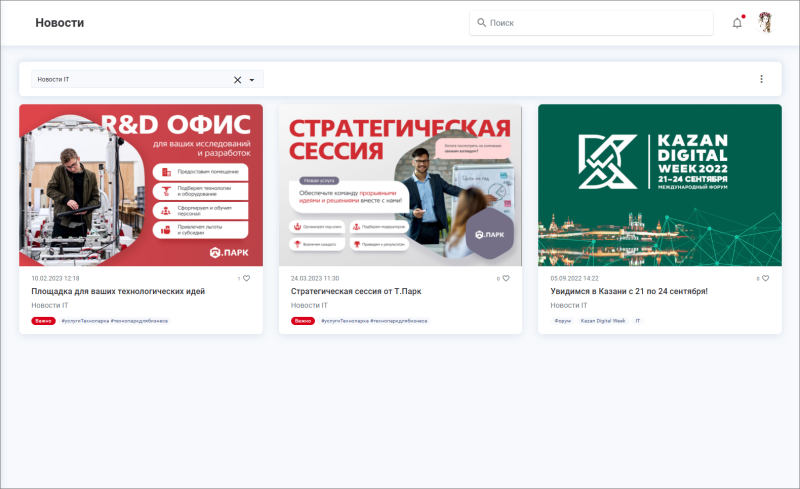Click the search magnifier icon

click(481, 22)
